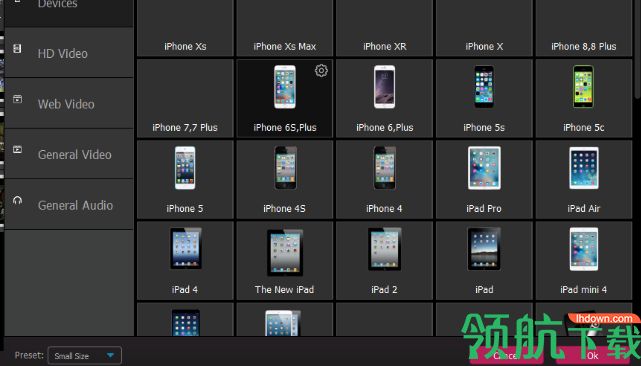
Task: Click the Web Video category icon
Action: click(x=17, y=99)
